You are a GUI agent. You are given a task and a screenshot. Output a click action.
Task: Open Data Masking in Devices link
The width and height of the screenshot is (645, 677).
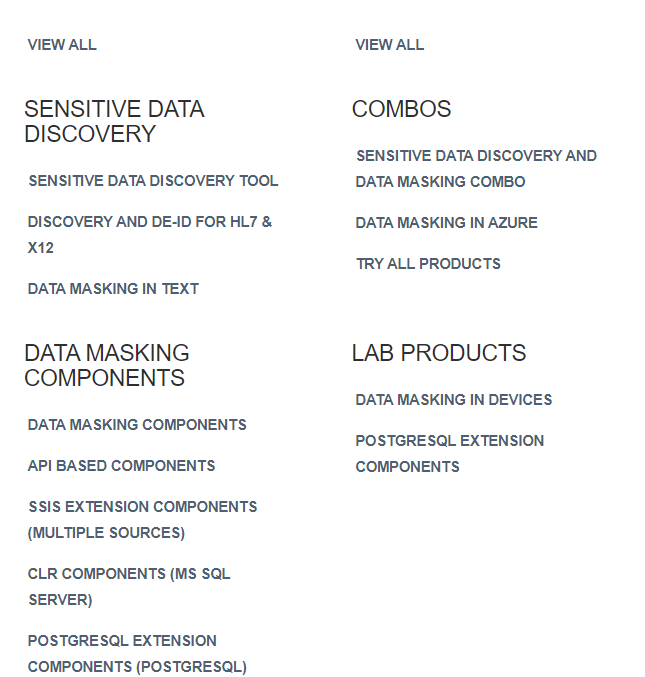454,399
